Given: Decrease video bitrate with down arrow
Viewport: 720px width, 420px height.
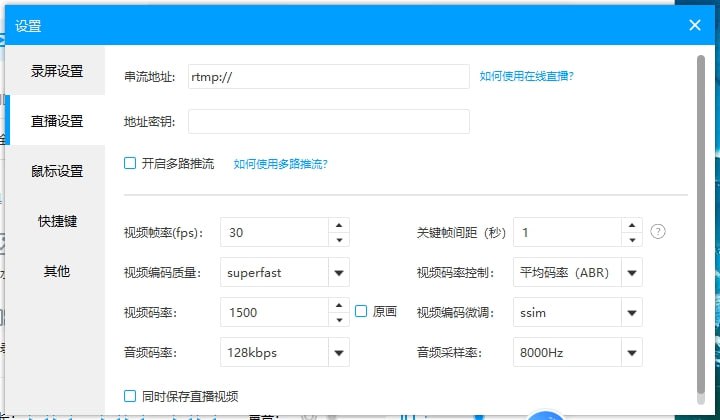Looking at the screenshot, I should click(x=339, y=320).
